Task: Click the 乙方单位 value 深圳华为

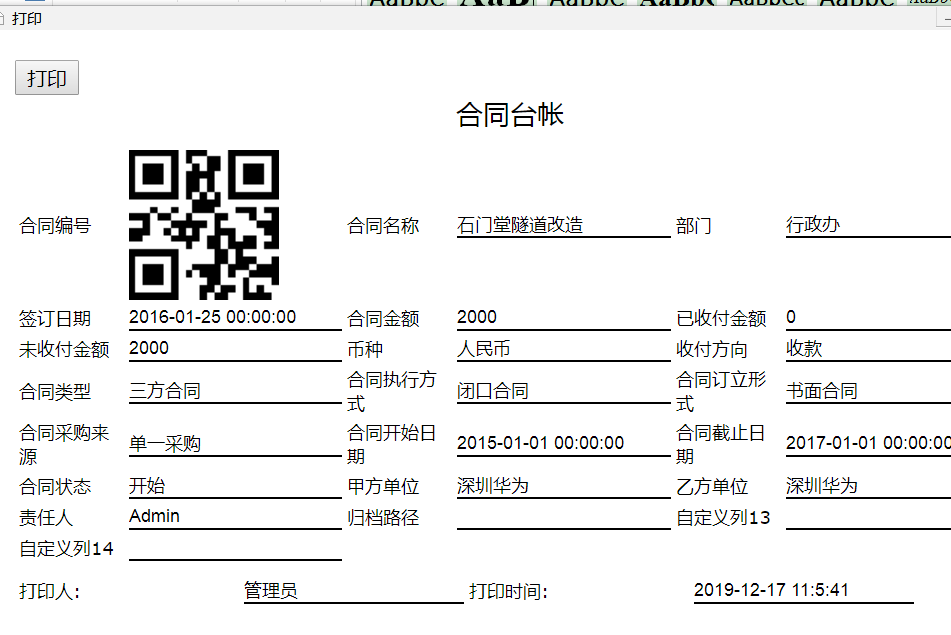Action: tap(822, 485)
